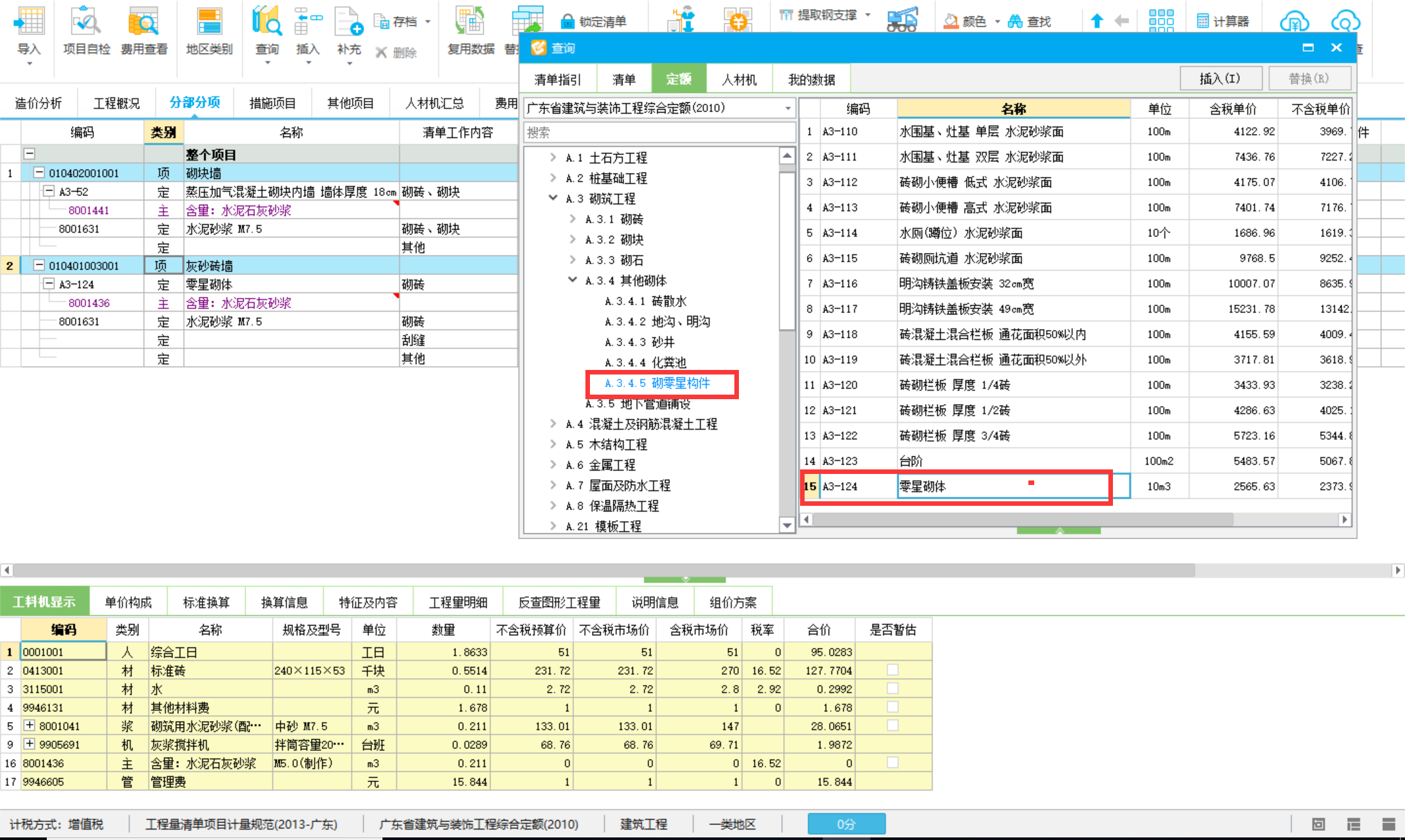Image resolution: width=1405 pixels, height=840 pixels.
Task: Open the 导入 import tool
Action: (x=29, y=33)
